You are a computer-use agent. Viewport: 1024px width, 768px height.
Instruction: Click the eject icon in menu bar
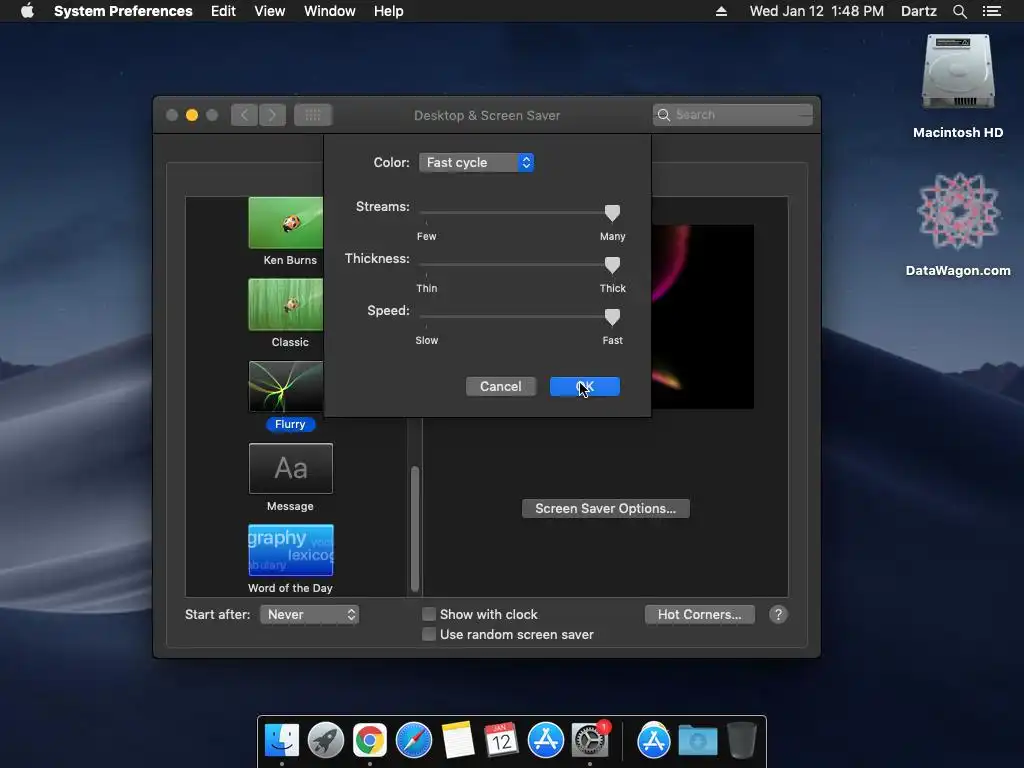(721, 11)
